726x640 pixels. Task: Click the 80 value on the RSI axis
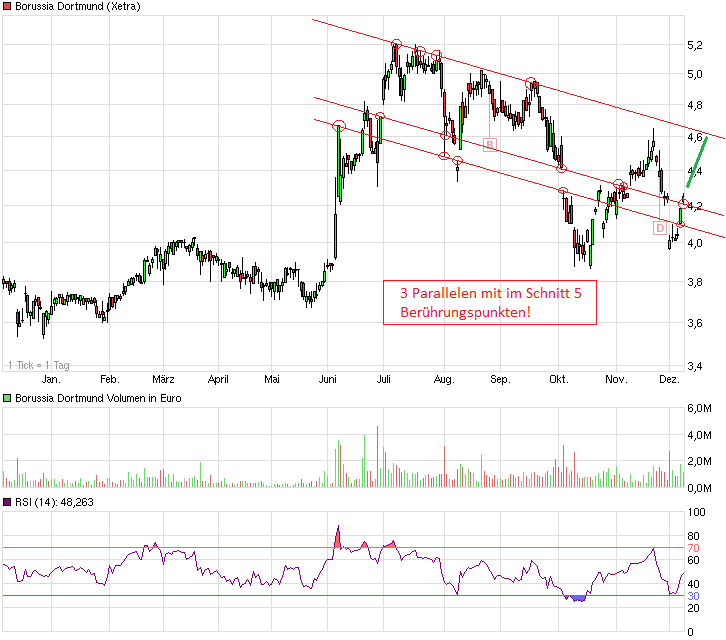[x=694, y=536]
